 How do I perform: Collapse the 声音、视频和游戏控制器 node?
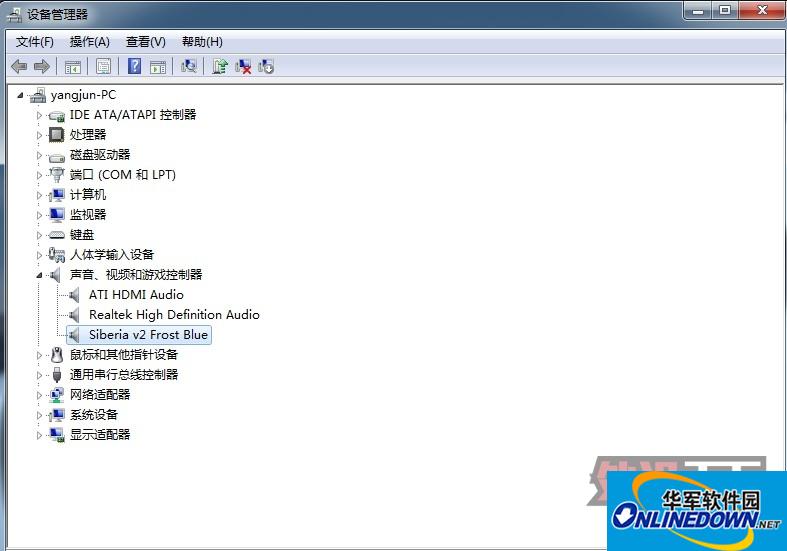point(39,275)
